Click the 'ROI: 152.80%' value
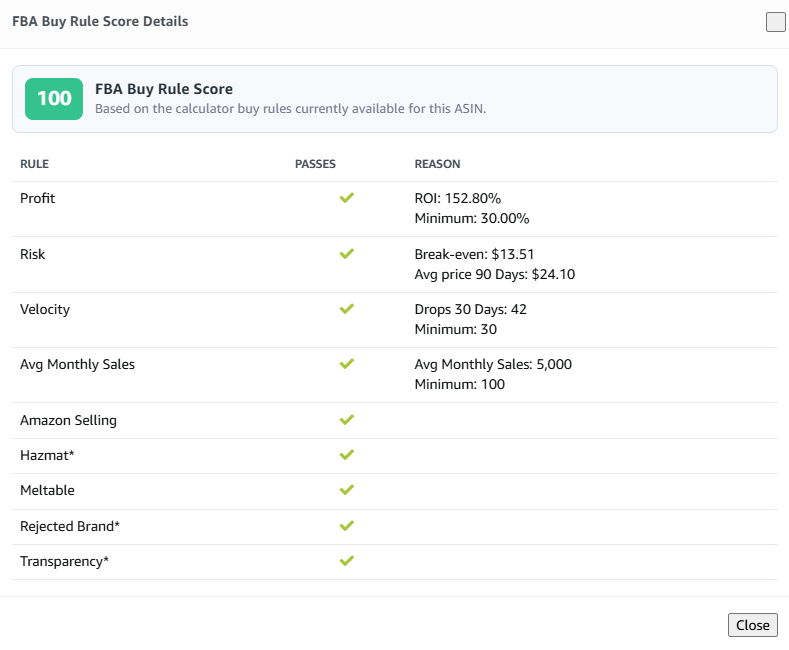Image resolution: width=789 pixels, height=650 pixels. (x=457, y=198)
